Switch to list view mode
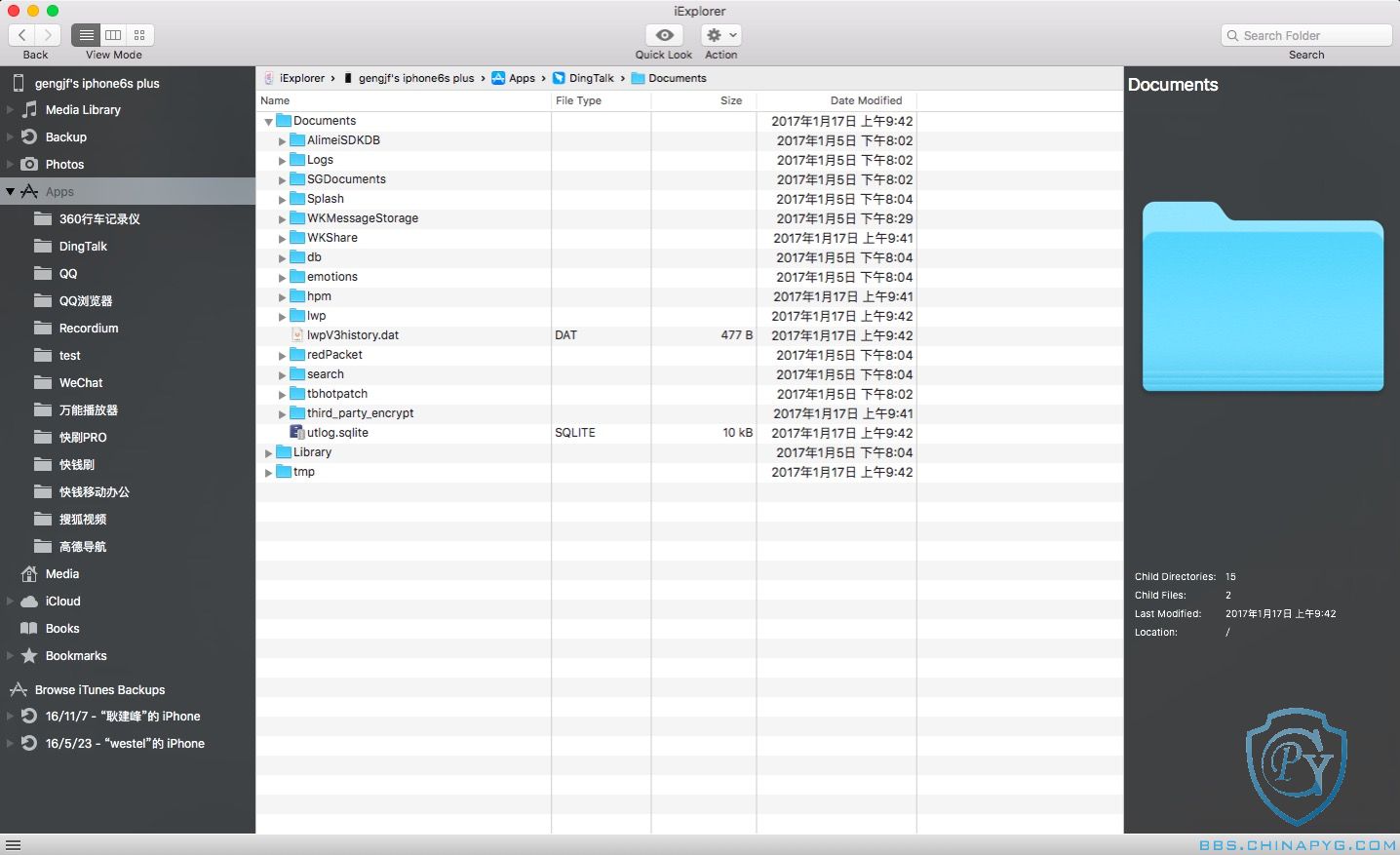Viewport: 1400px width, 855px height. point(87,35)
